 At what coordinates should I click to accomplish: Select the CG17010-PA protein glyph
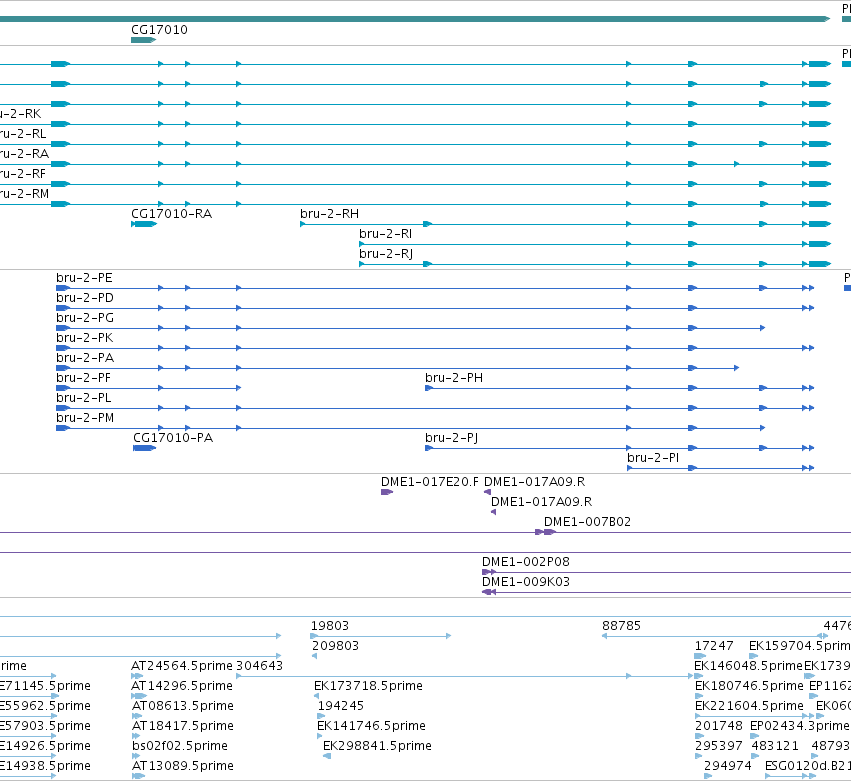click(x=144, y=448)
